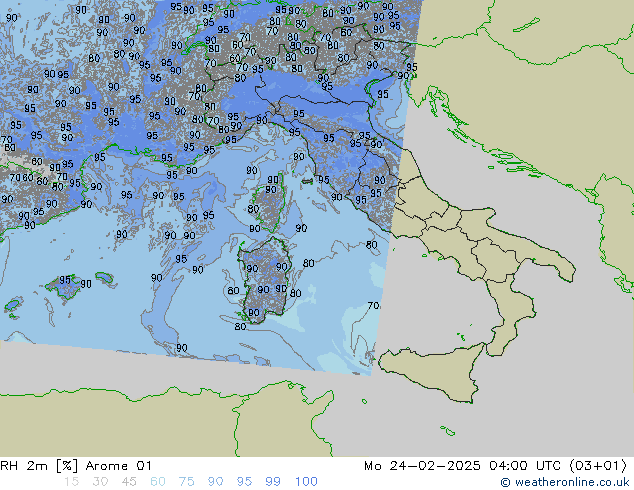Click legend value 45 in the color scale
634x490 pixels.
click(x=129, y=482)
